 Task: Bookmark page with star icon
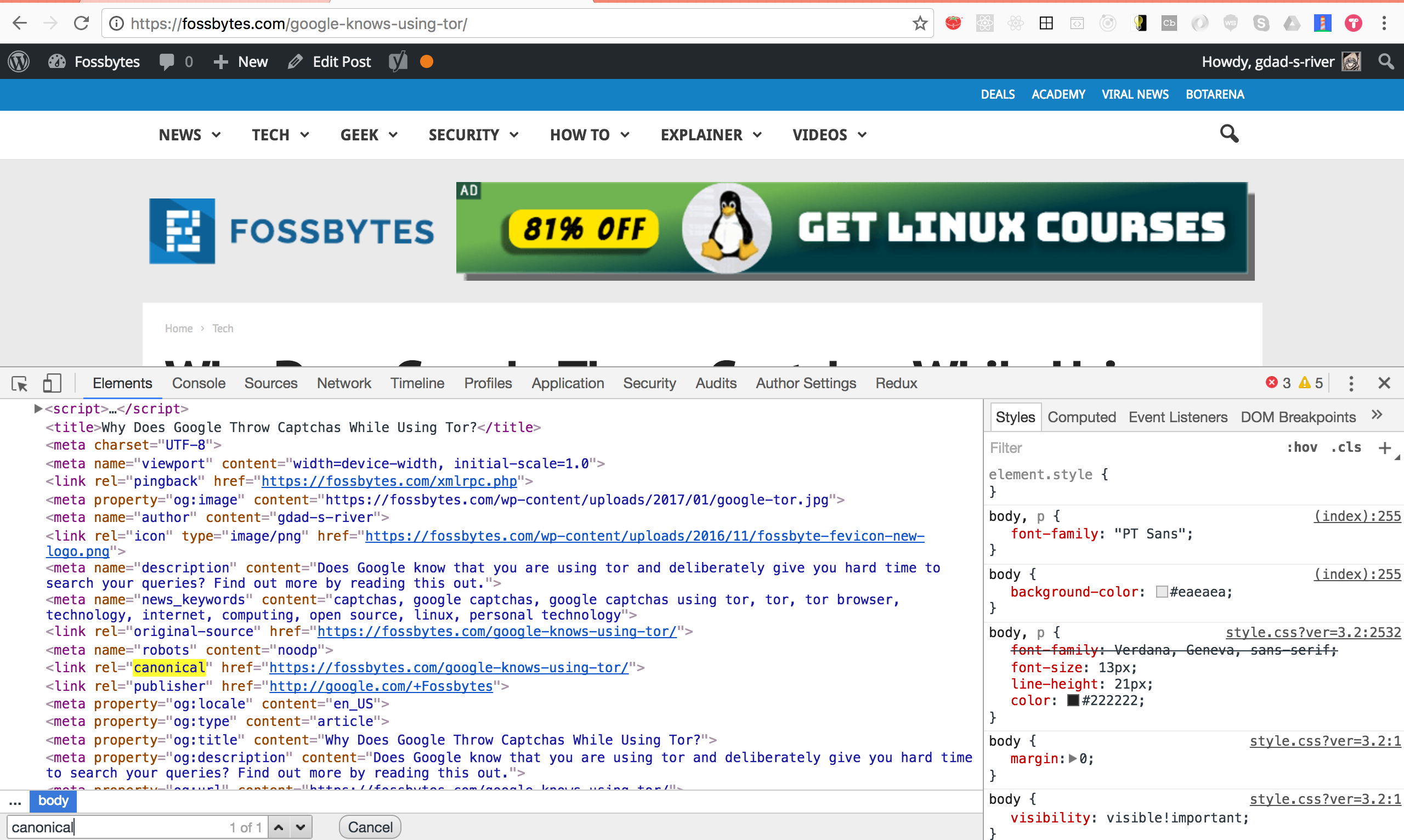[x=920, y=23]
